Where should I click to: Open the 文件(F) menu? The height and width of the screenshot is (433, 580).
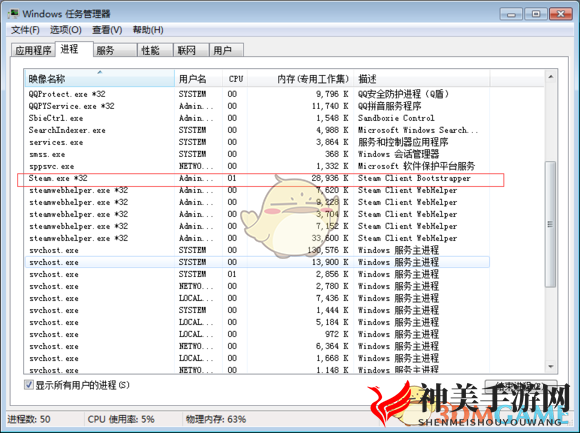[25, 30]
